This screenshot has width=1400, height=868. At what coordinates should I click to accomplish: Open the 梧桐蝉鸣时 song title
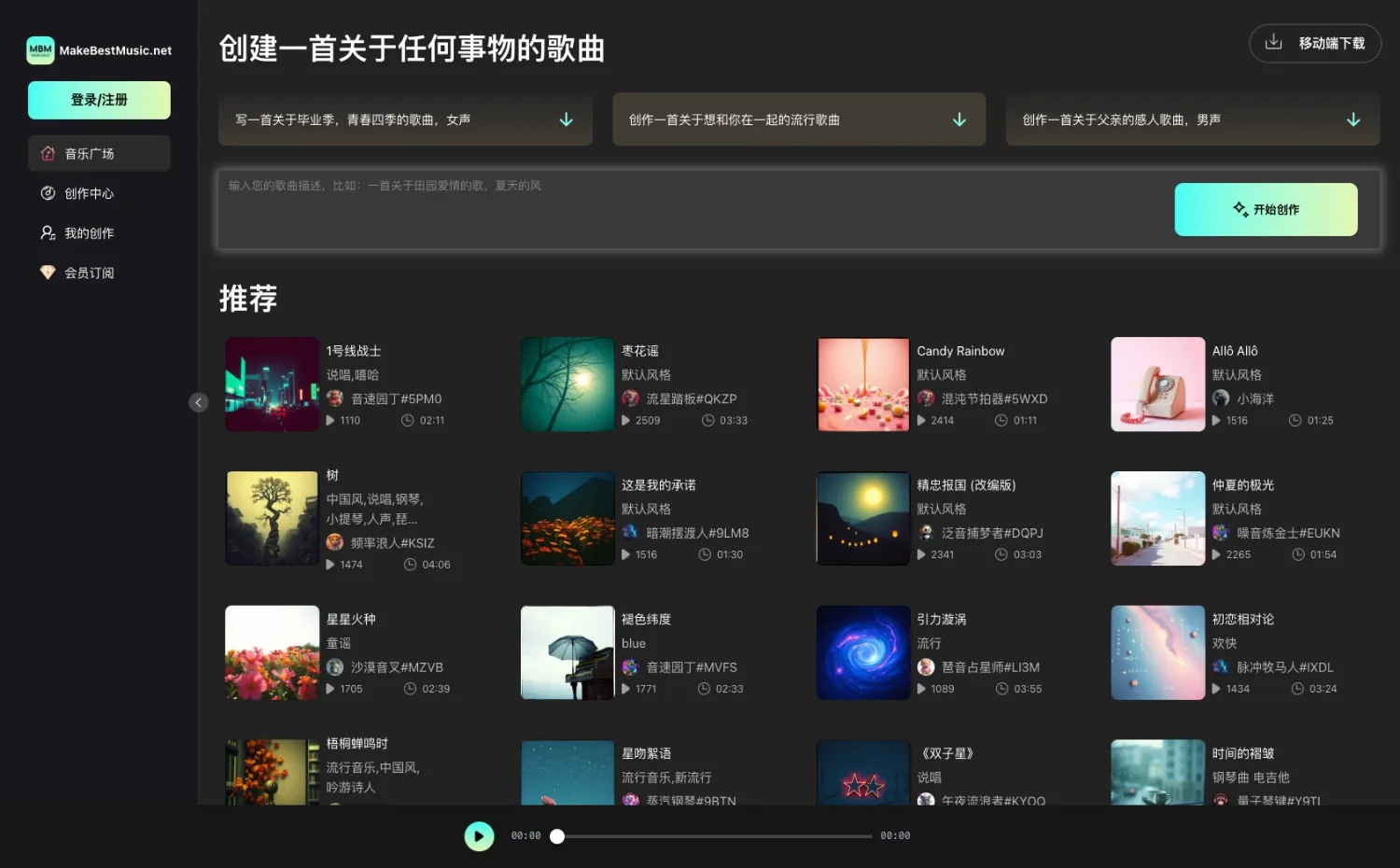[357, 744]
